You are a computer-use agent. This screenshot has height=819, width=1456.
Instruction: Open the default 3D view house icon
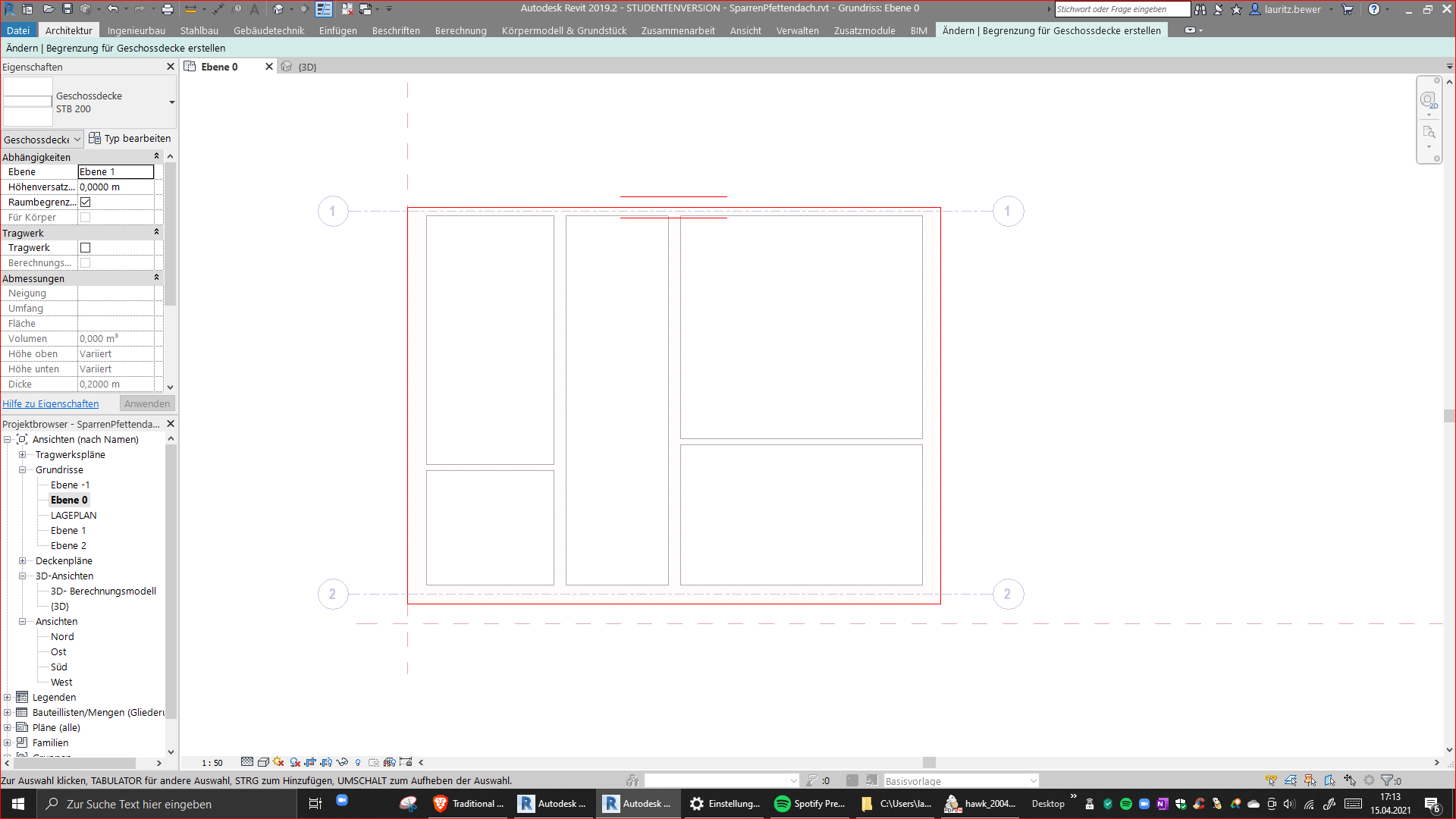278,9
